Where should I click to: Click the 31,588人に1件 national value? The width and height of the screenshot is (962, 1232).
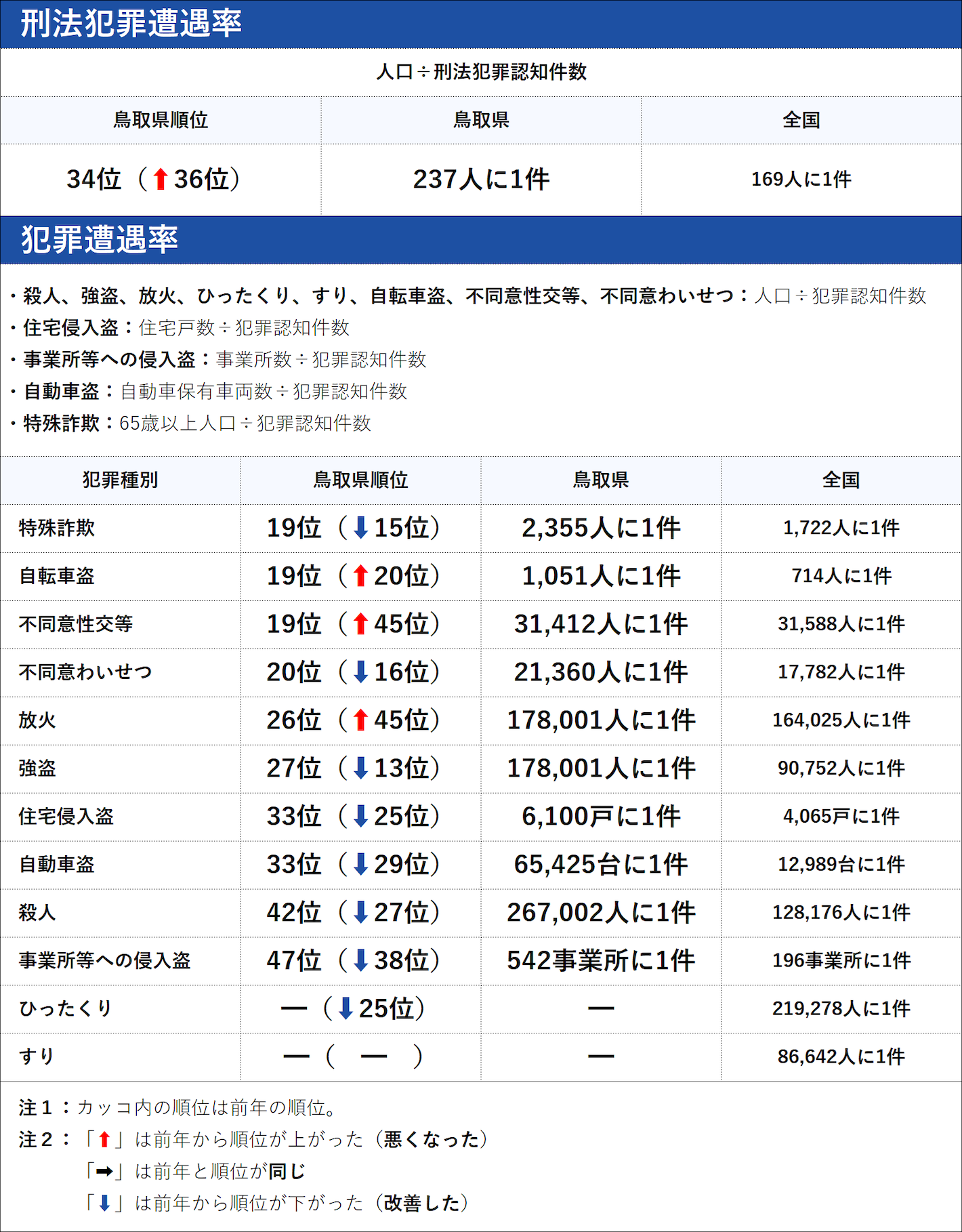(x=841, y=624)
